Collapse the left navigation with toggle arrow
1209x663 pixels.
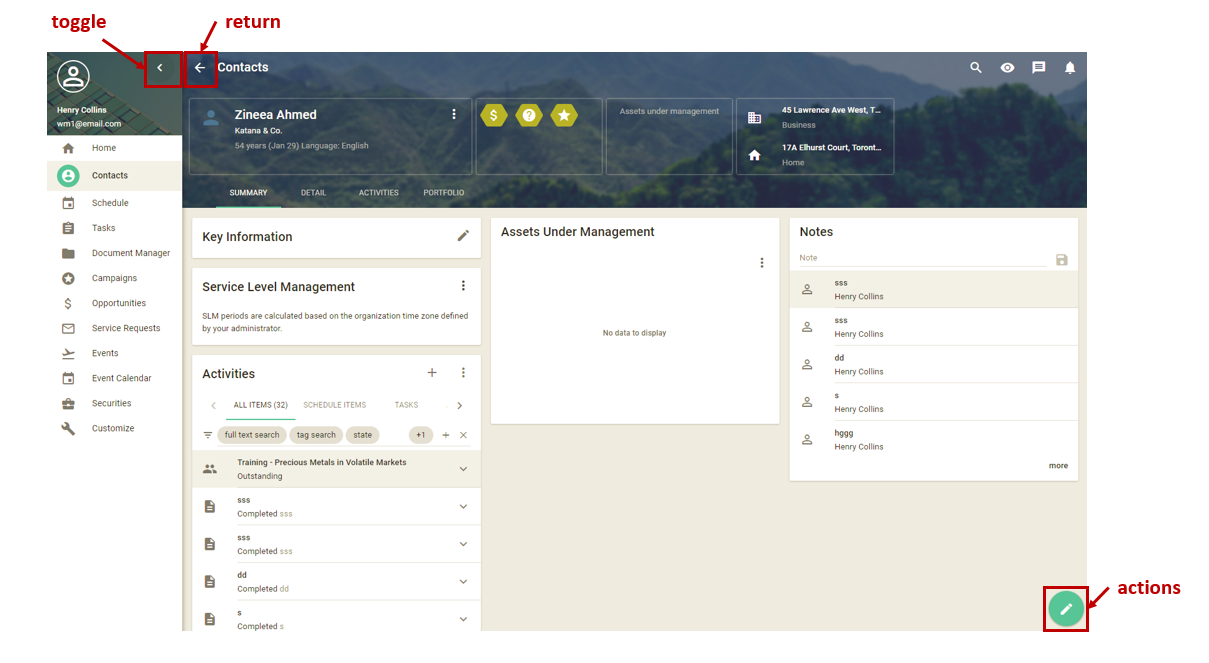click(161, 68)
